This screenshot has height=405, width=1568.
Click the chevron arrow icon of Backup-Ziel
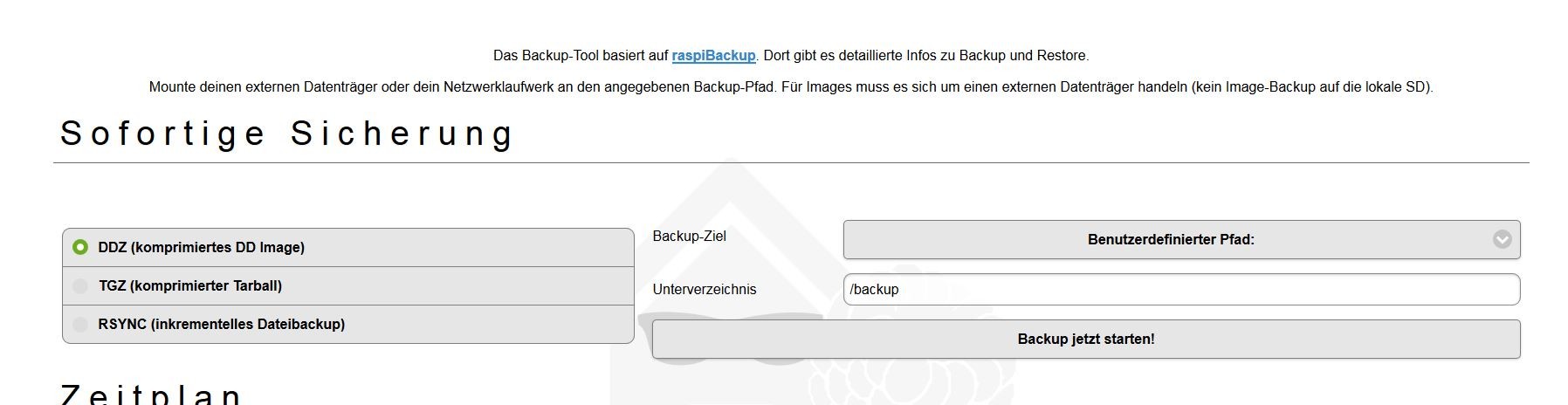(x=1502, y=239)
